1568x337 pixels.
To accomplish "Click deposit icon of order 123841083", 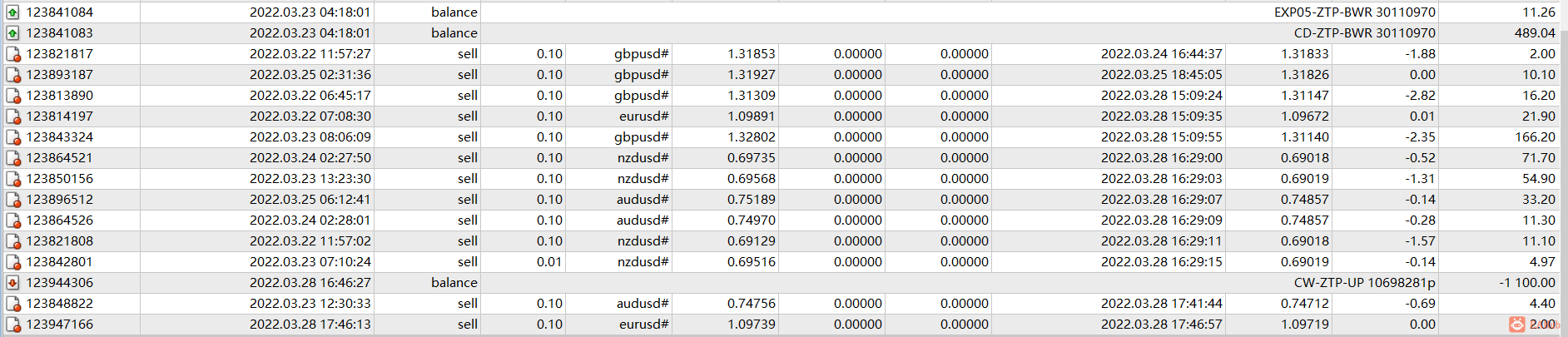I will 12,33.
